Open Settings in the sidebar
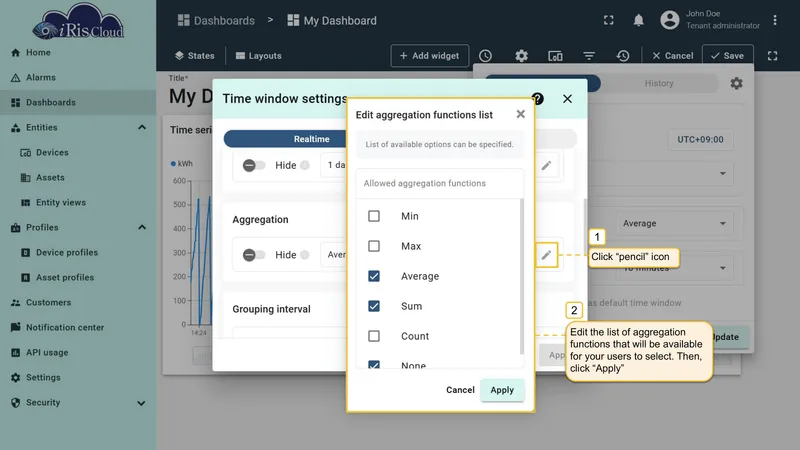The image size is (800, 450). (78, 378)
